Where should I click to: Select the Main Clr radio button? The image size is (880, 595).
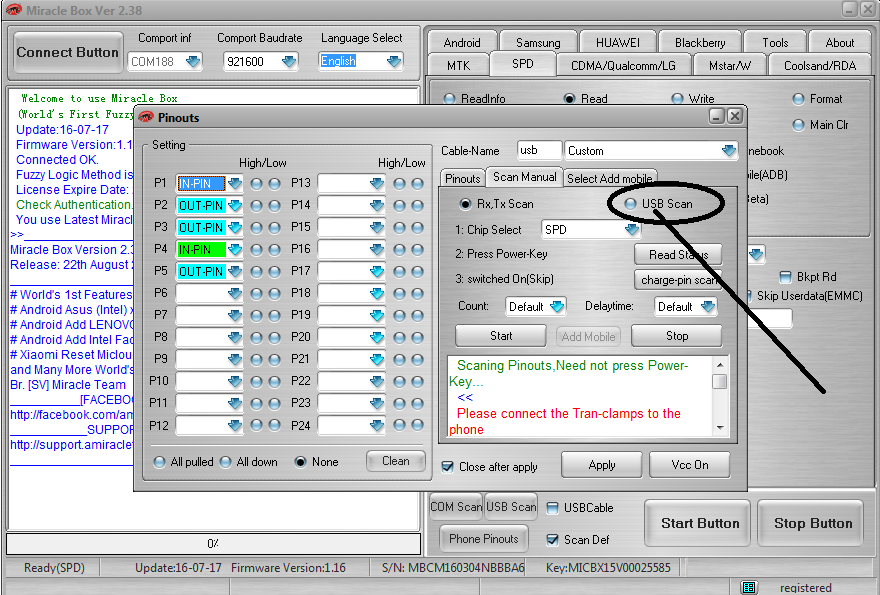(x=798, y=125)
